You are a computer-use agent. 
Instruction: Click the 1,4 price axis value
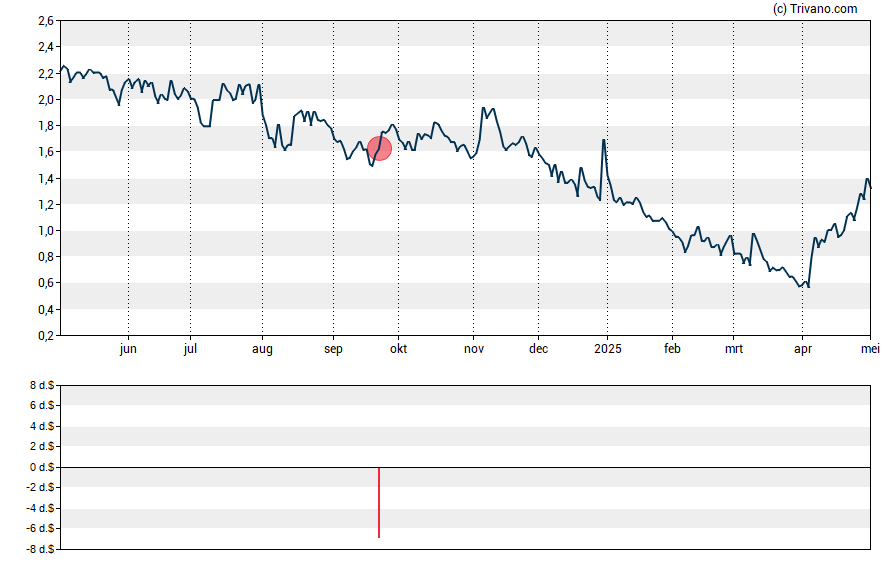pos(46,179)
